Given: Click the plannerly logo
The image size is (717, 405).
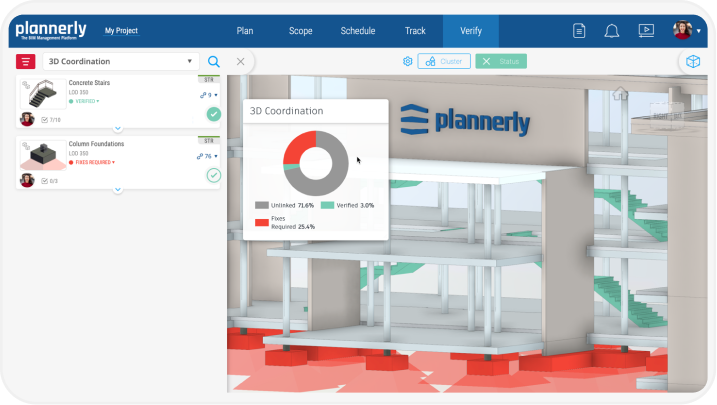Looking at the screenshot, I should [51, 30].
